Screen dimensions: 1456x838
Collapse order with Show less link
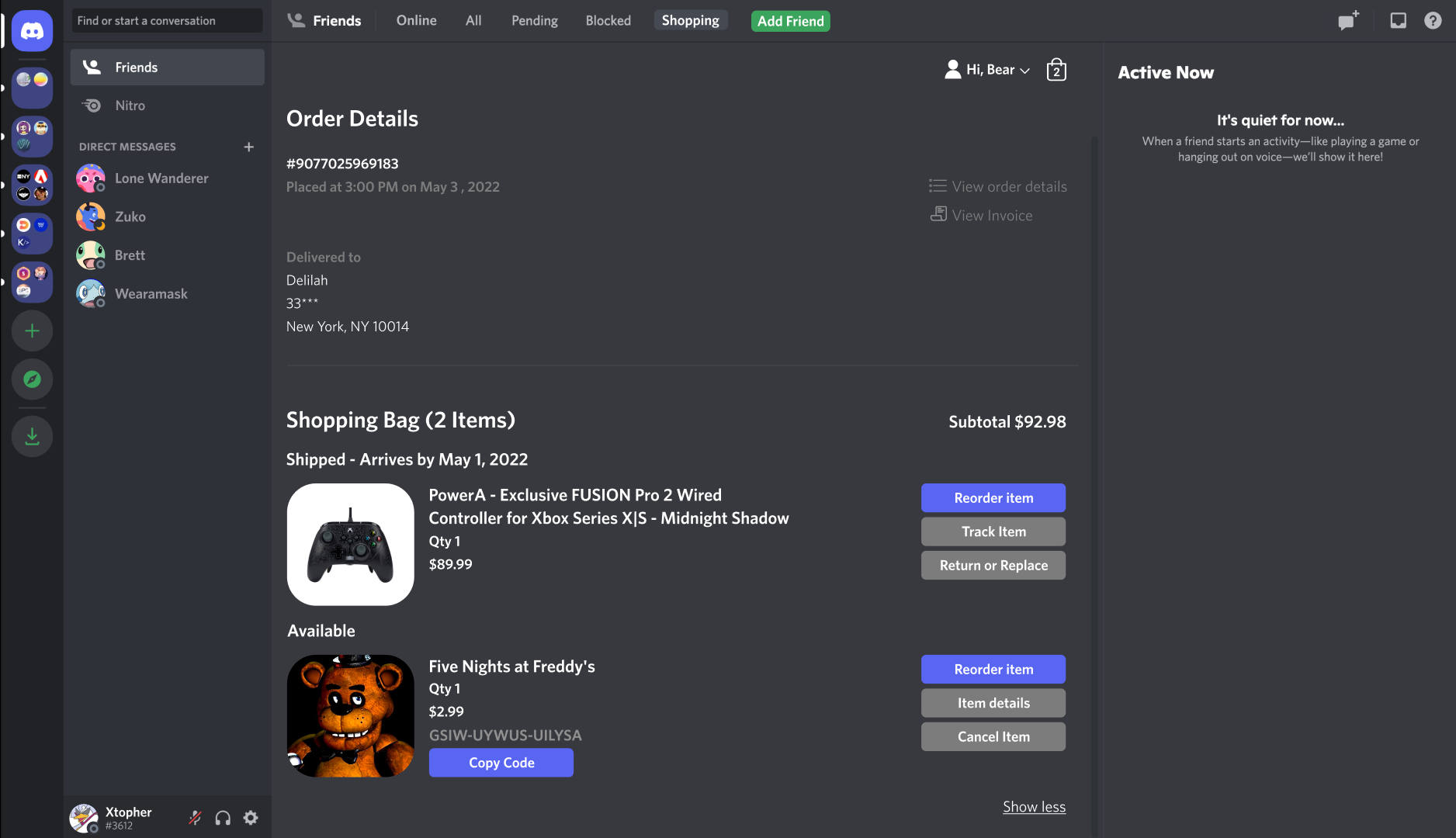tap(1034, 807)
